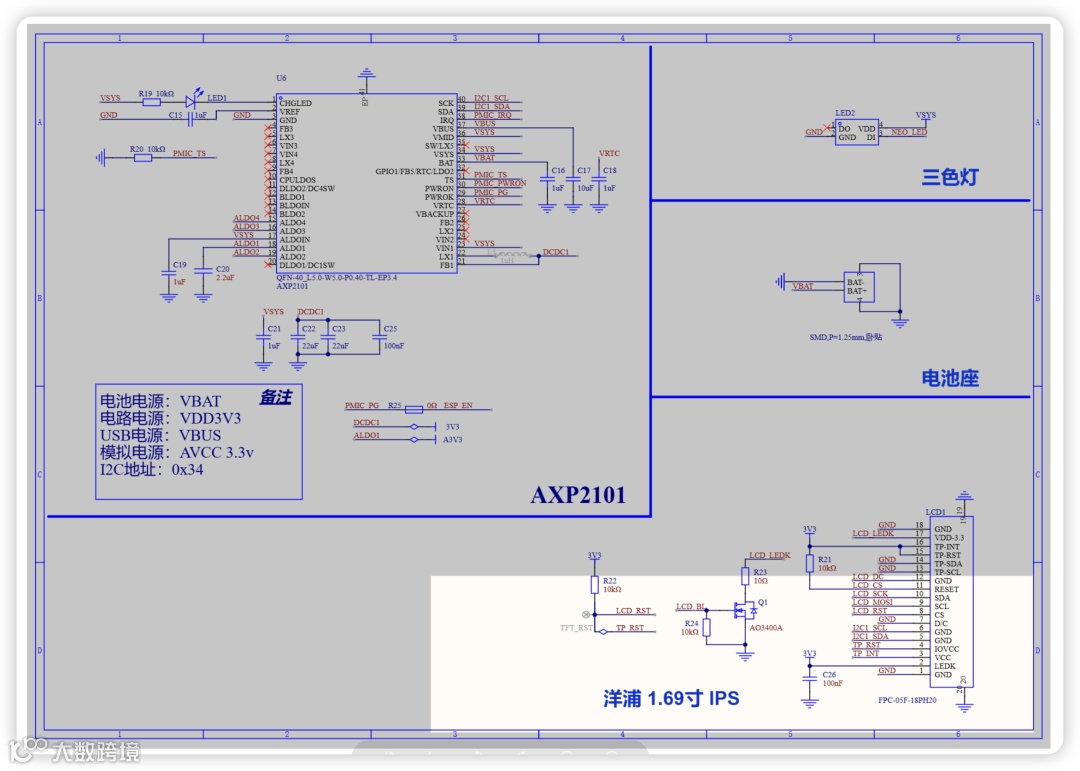1080x771 pixels.
Task: Select capacitor C21 1uF
Action: [263, 338]
